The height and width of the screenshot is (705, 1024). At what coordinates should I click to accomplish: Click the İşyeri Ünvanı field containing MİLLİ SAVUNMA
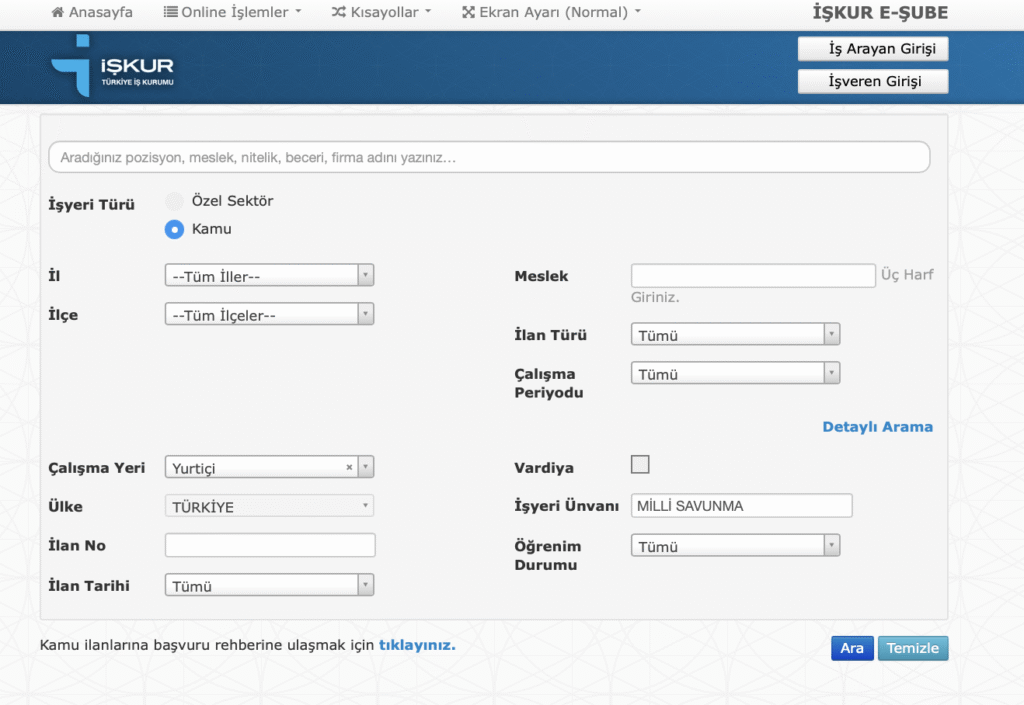coord(742,506)
